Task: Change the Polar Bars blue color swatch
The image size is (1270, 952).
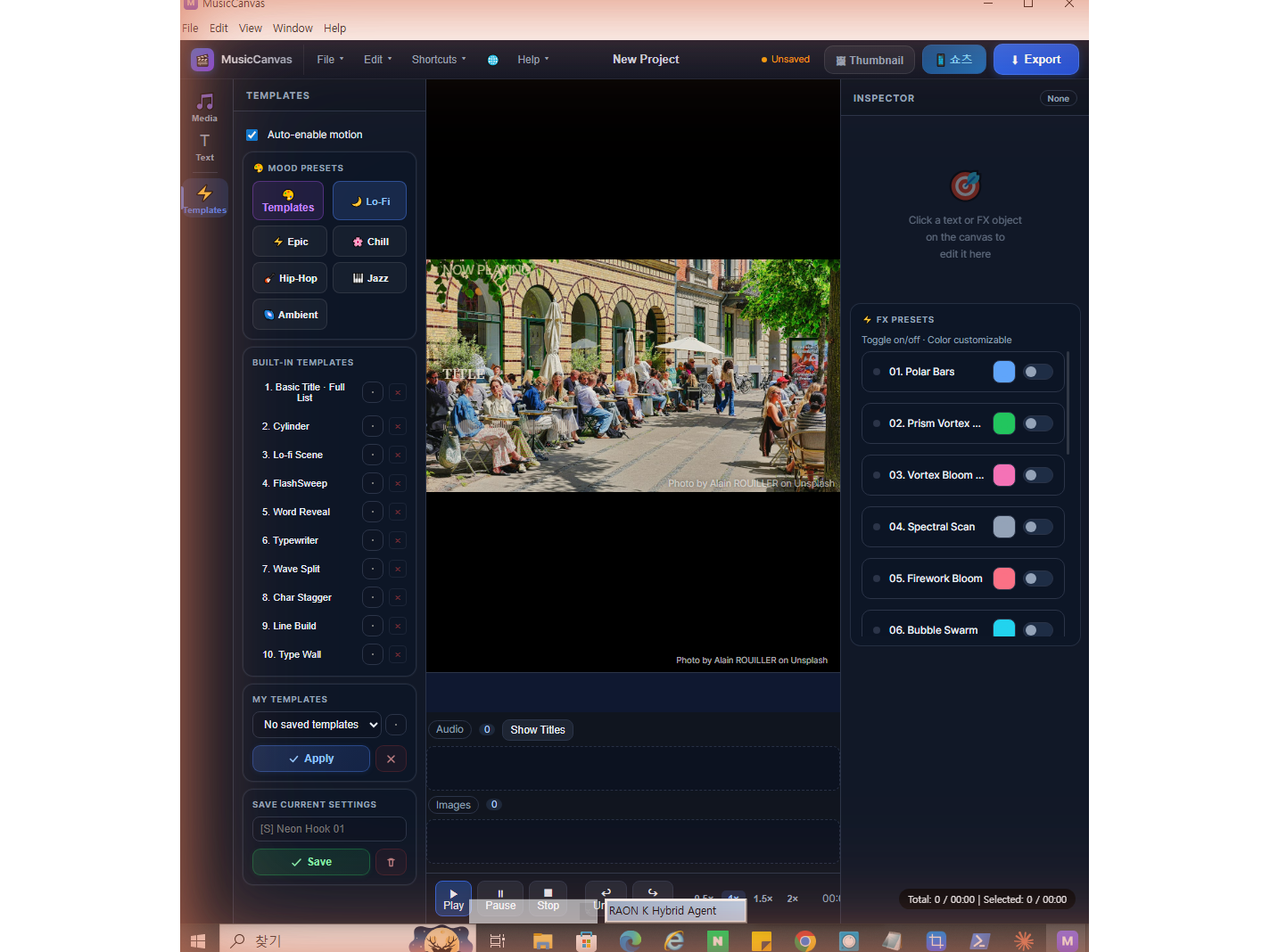Action: tap(1004, 372)
